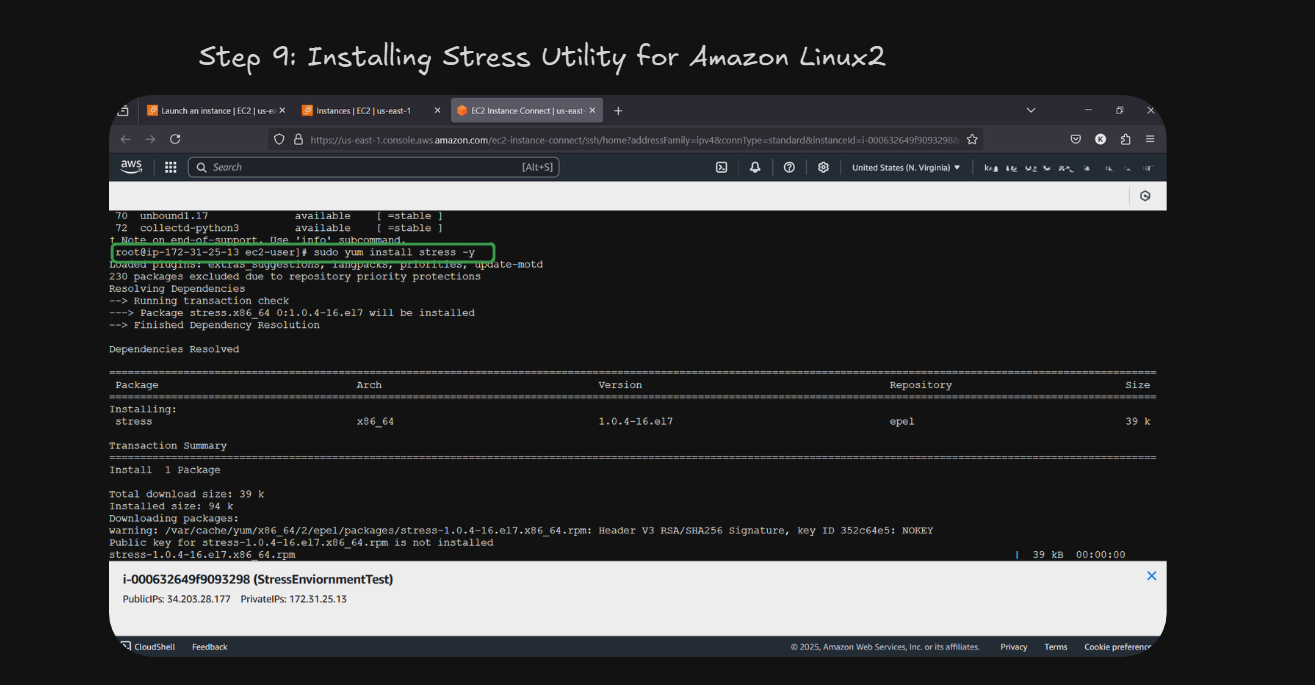1315x685 pixels.
Task: Click the AWS console search field
Action: (x=374, y=167)
